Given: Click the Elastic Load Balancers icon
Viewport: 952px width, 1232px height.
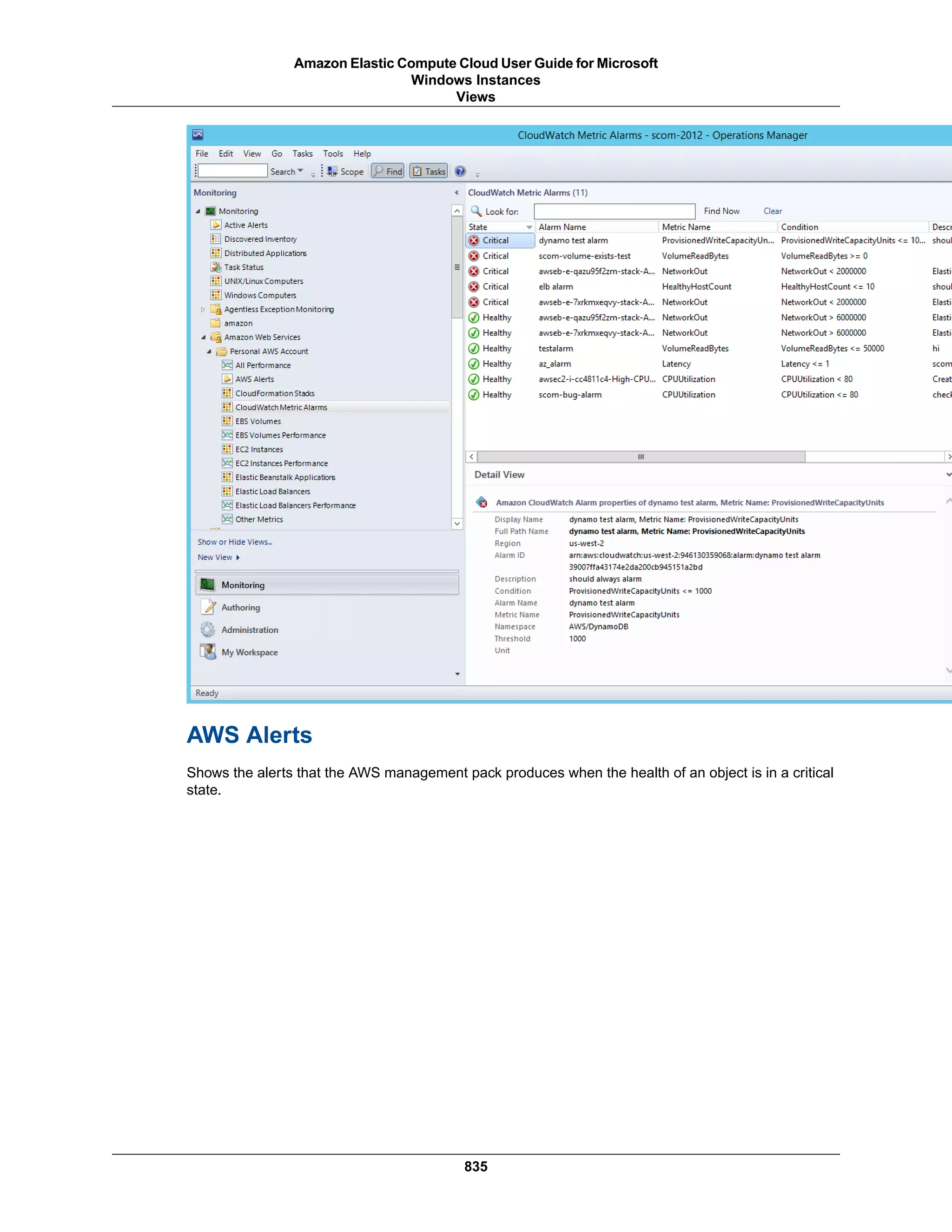Looking at the screenshot, I should pos(227,491).
